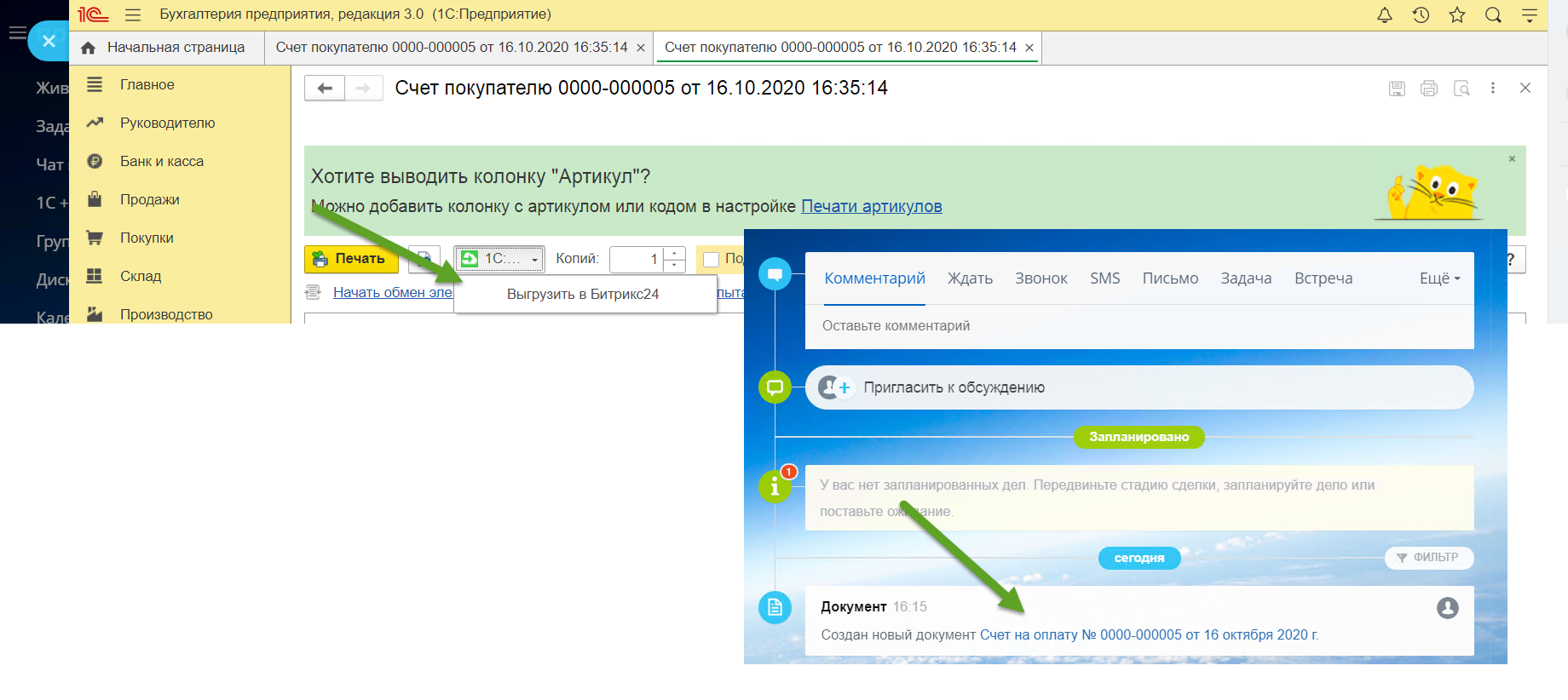Open history clock icon
Image resolution: width=1568 pixels, height=700 pixels.
click(1421, 14)
